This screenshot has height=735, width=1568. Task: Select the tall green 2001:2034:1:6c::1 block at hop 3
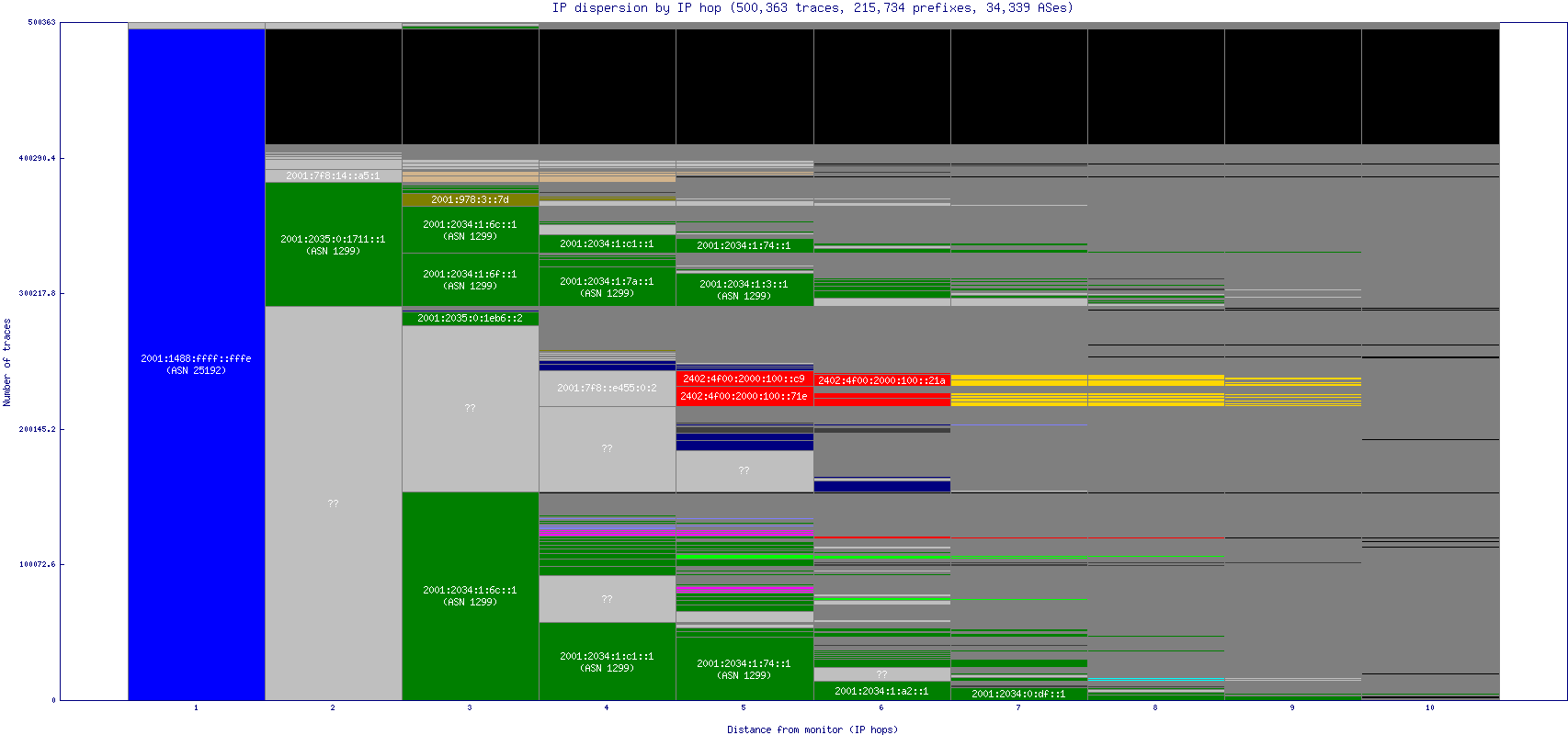pyautogui.click(x=470, y=596)
